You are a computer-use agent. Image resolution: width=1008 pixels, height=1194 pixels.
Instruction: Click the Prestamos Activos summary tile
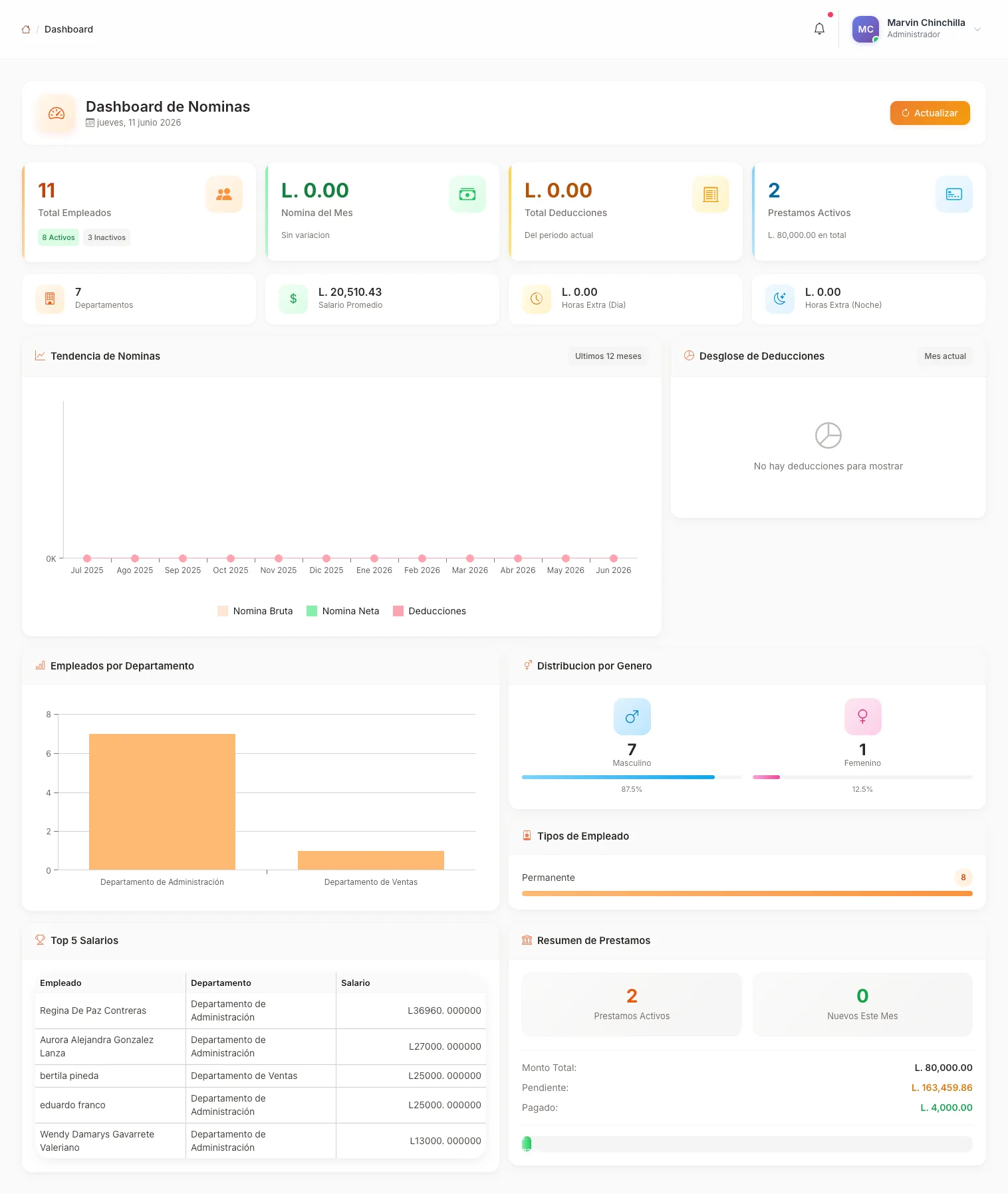(632, 1005)
